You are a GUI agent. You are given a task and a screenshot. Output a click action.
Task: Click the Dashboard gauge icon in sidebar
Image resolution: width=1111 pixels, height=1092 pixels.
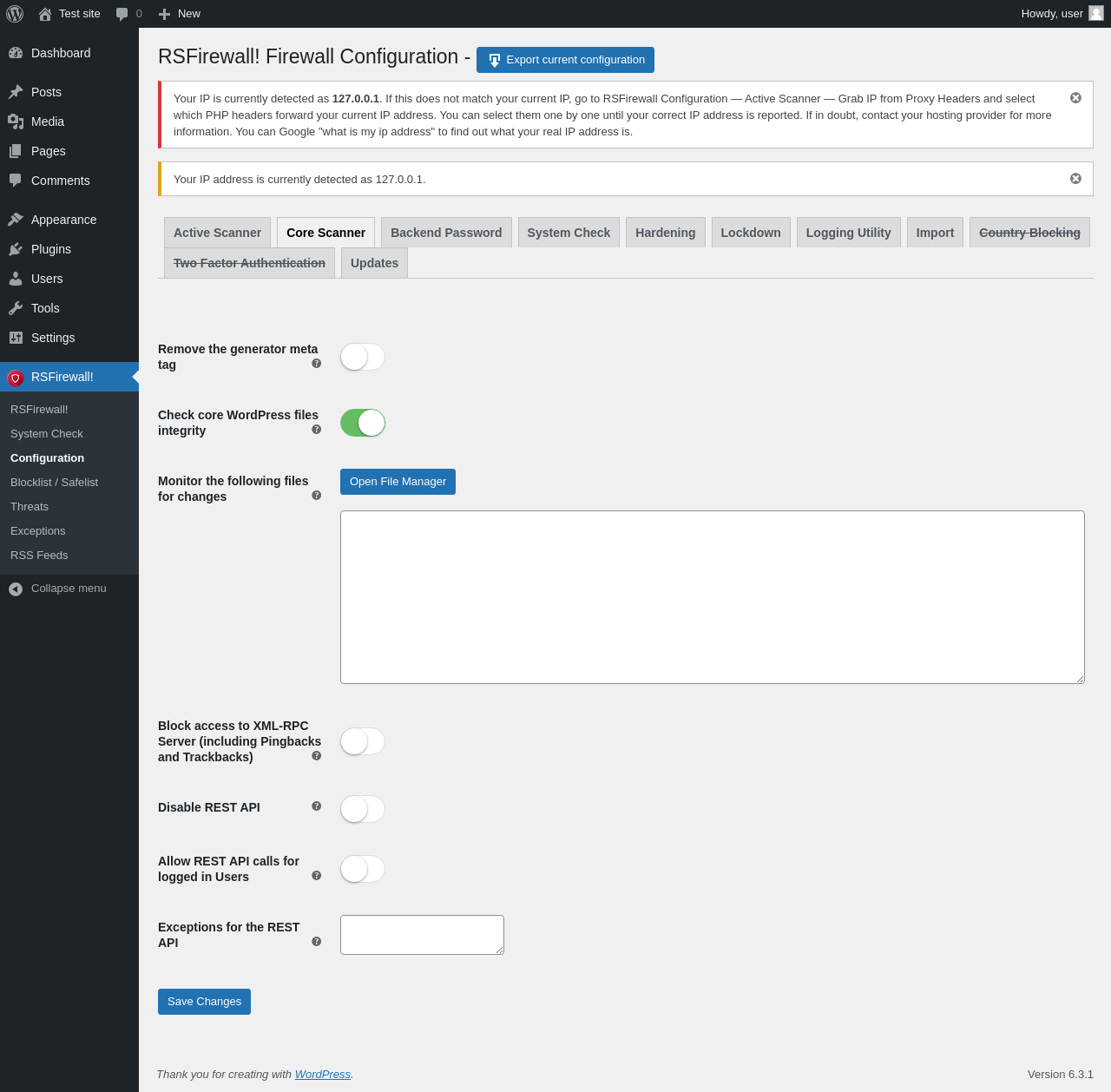tap(16, 53)
